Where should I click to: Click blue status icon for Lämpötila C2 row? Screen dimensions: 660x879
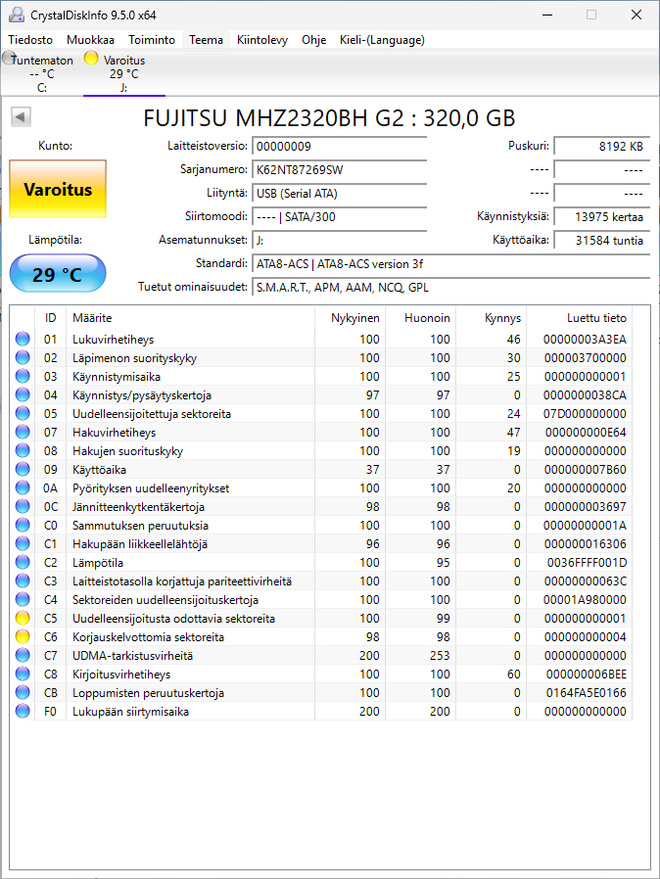[22, 562]
